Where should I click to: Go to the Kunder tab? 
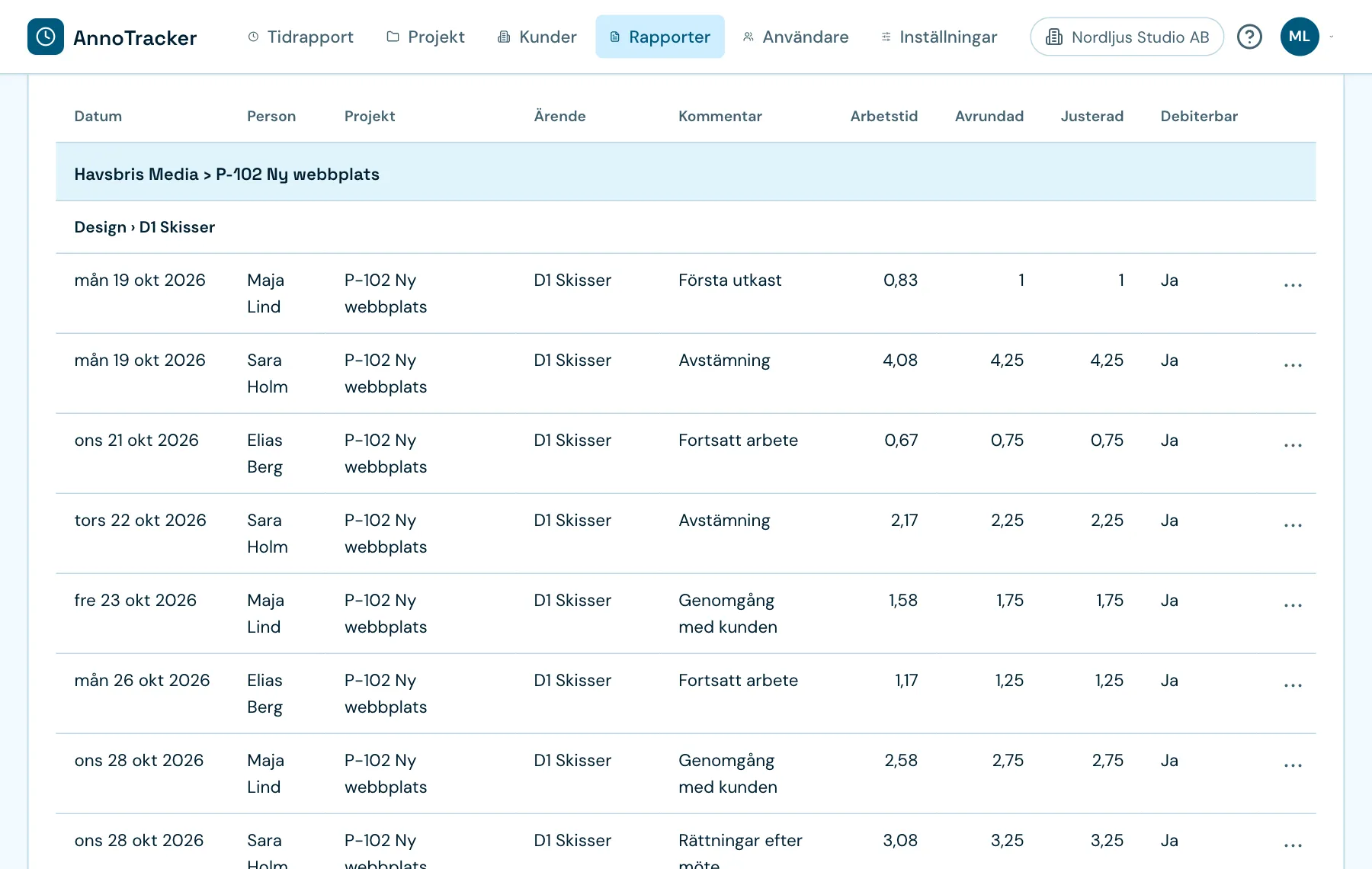pyautogui.click(x=537, y=37)
